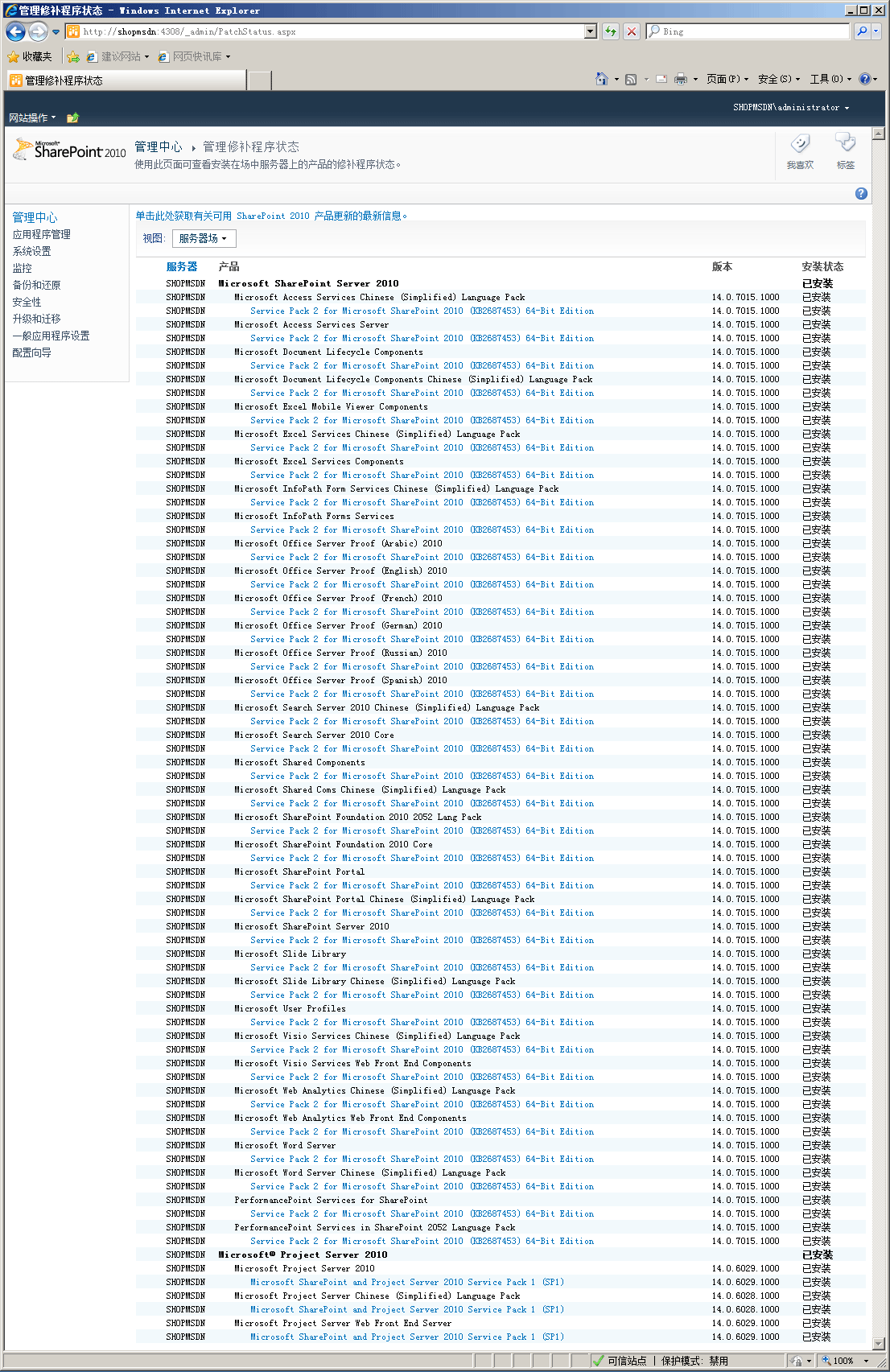The width and height of the screenshot is (890, 1372).
Task: Open the 安全(S) menu in command bar
Action: tap(778, 79)
